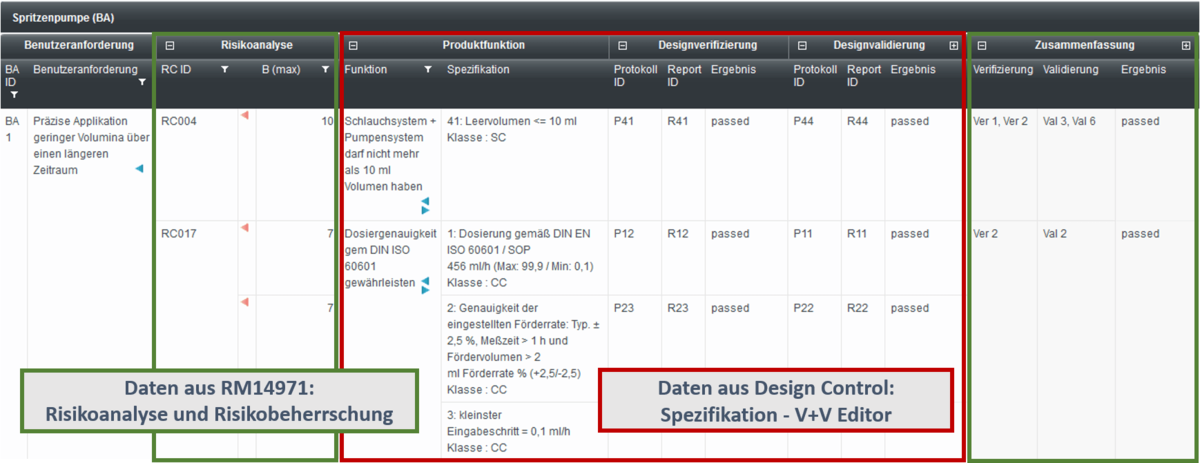Select Dosiergenauigkeit gem DIN ISO cell
Viewport: 1200px width, 463px height.
pyautogui.click(x=391, y=258)
